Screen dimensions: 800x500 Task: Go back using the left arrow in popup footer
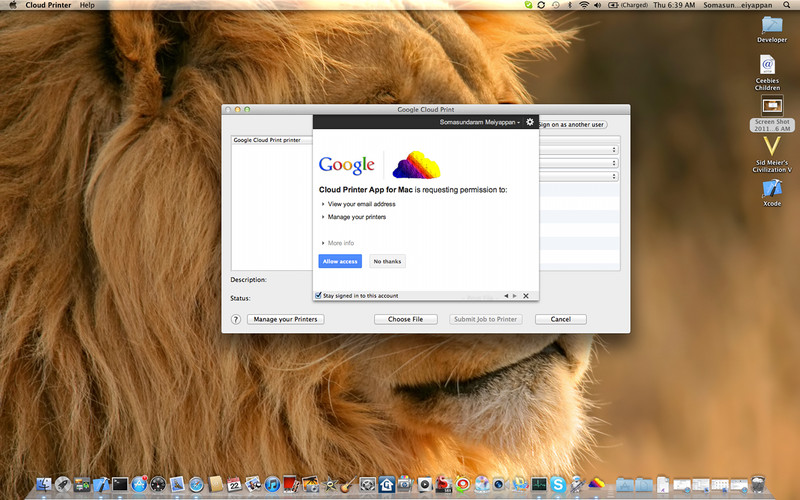click(505, 296)
